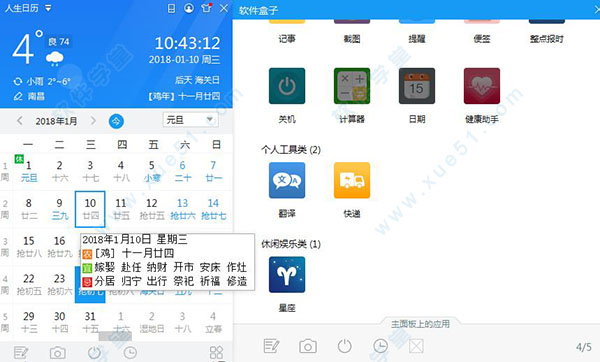Select January 1 元旦 in the calendar
The width and height of the screenshot is (600, 362).
click(29, 171)
